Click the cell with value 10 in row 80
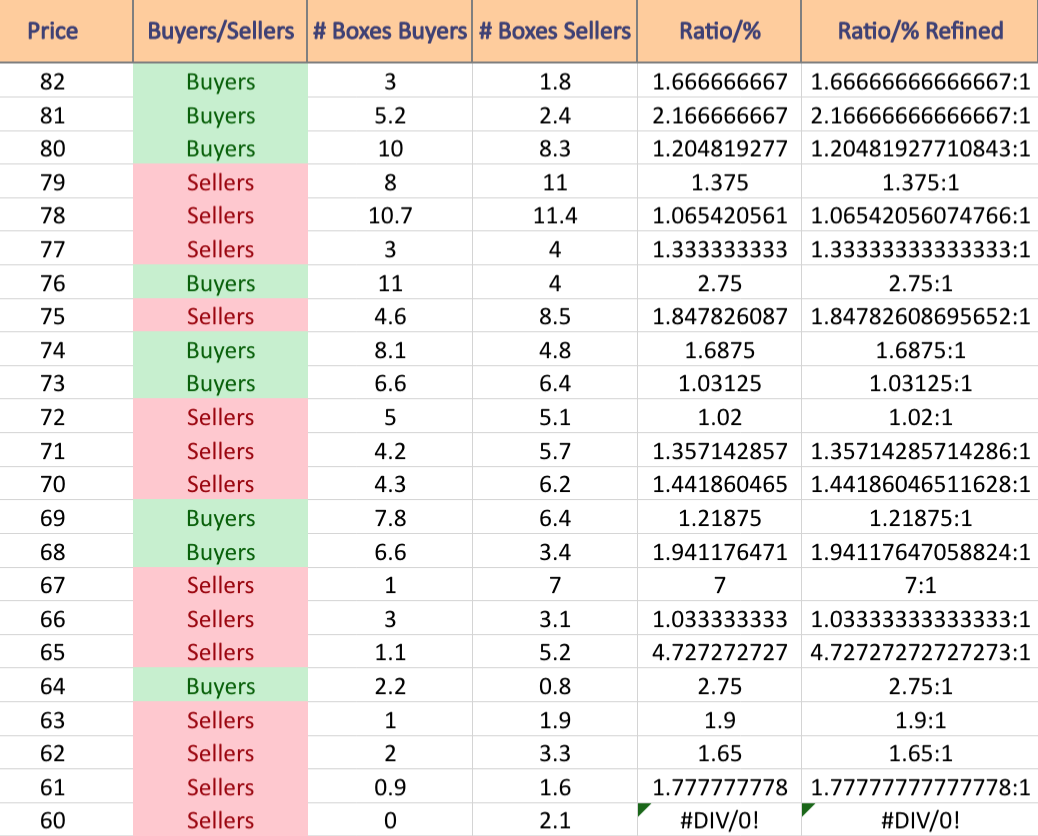Image resolution: width=1038 pixels, height=836 pixels. click(389, 148)
